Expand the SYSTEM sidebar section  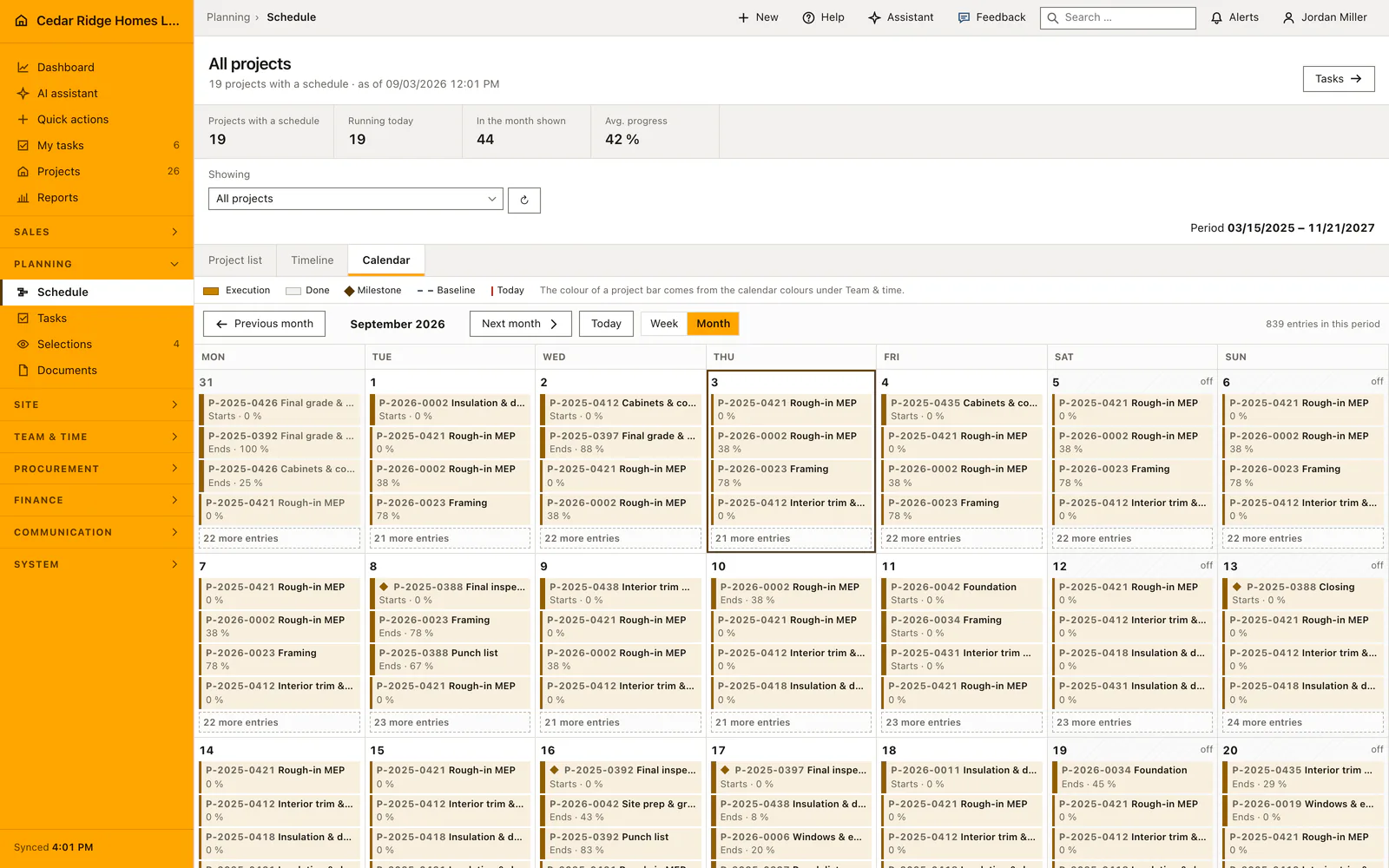(96, 564)
